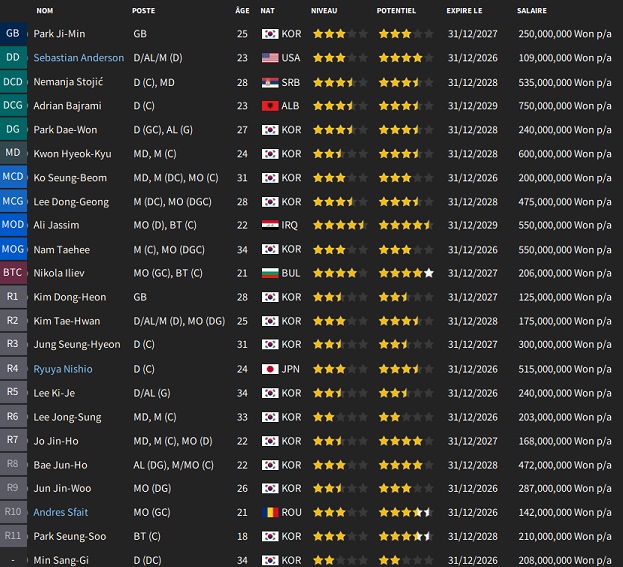Open Ryuya Nishio's player profile
The width and height of the screenshot is (623, 567).
tap(63, 369)
